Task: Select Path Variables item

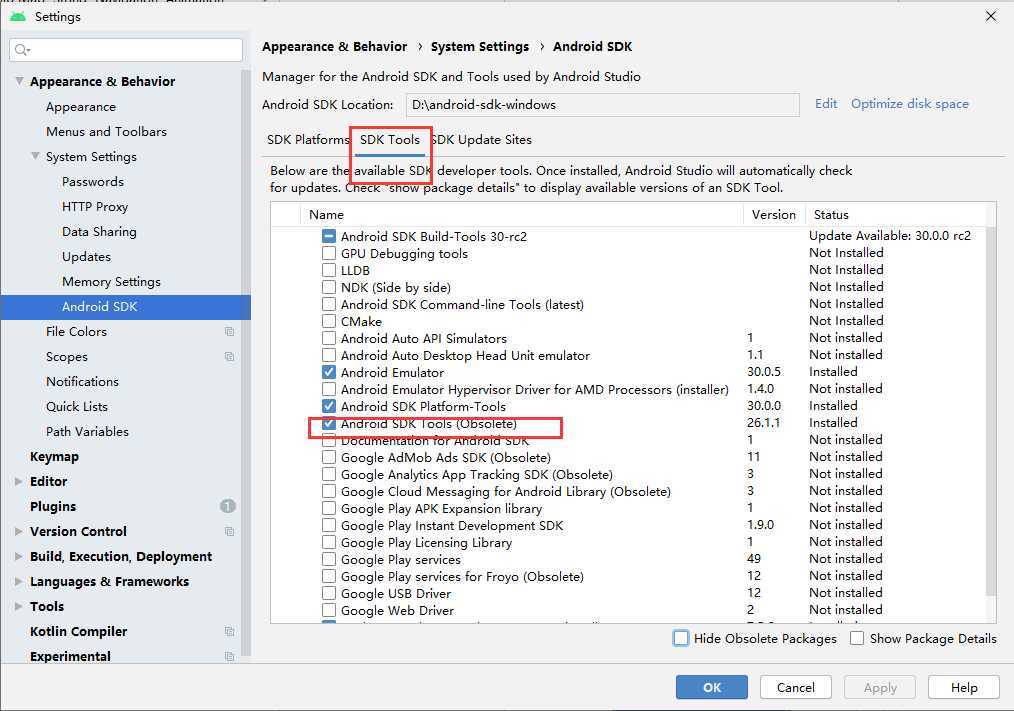Action: pyautogui.click(x=87, y=432)
